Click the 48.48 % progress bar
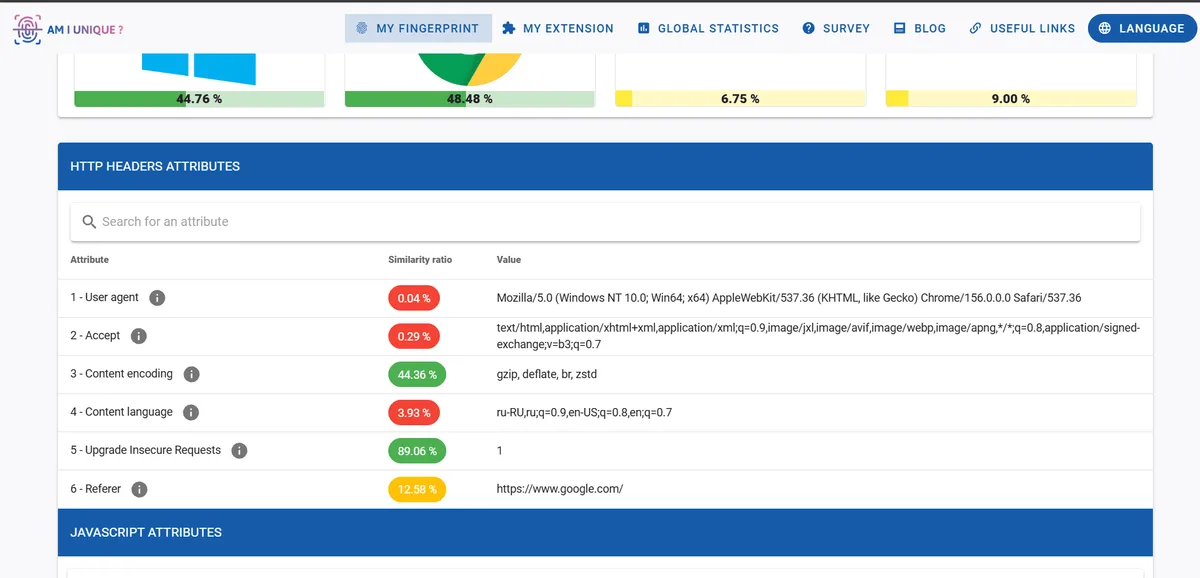Screen dimensions: 1200x578 [470, 99]
